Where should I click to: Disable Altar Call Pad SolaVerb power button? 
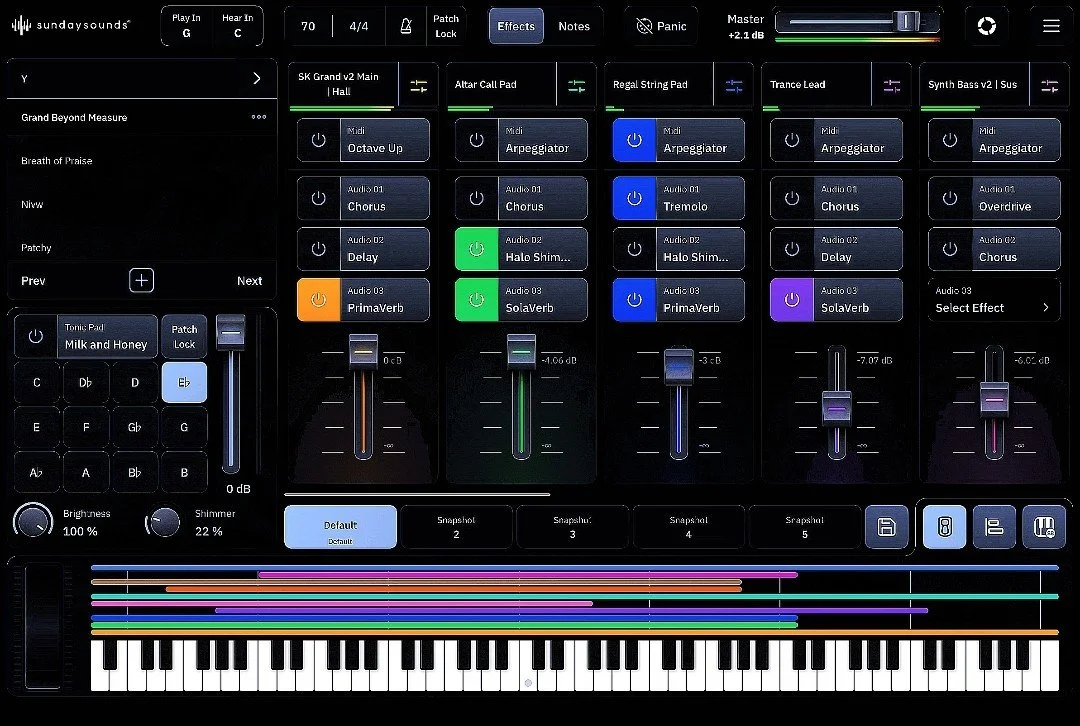click(x=477, y=300)
